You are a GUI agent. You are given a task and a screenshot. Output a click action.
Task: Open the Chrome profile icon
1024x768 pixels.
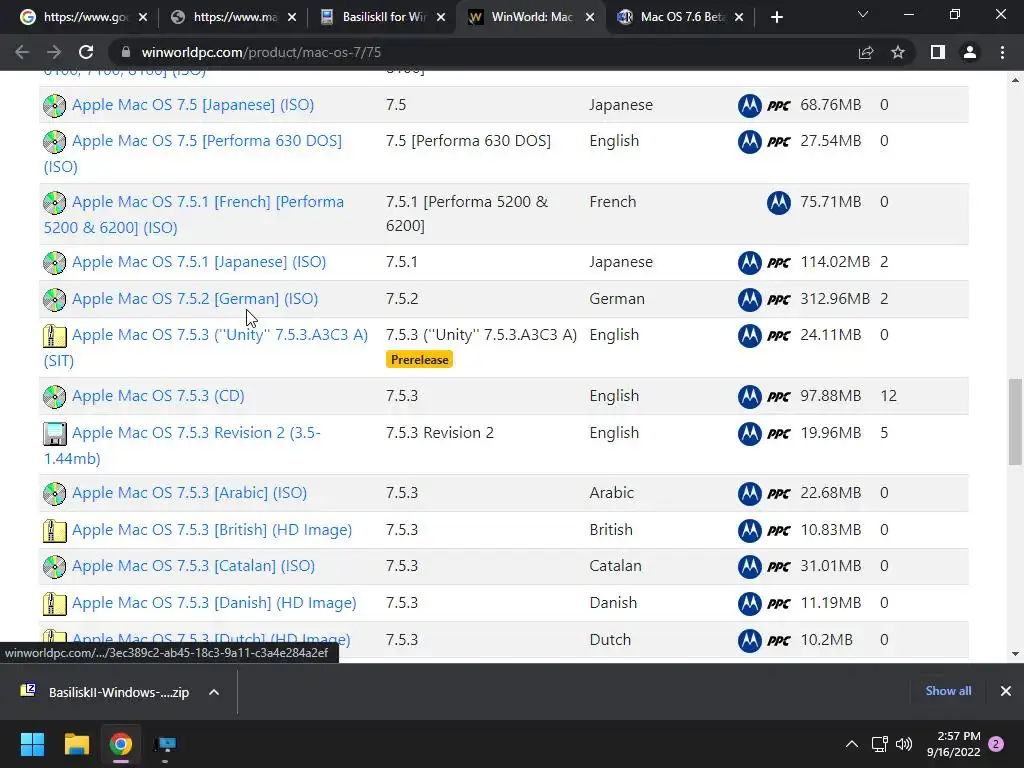coord(970,52)
